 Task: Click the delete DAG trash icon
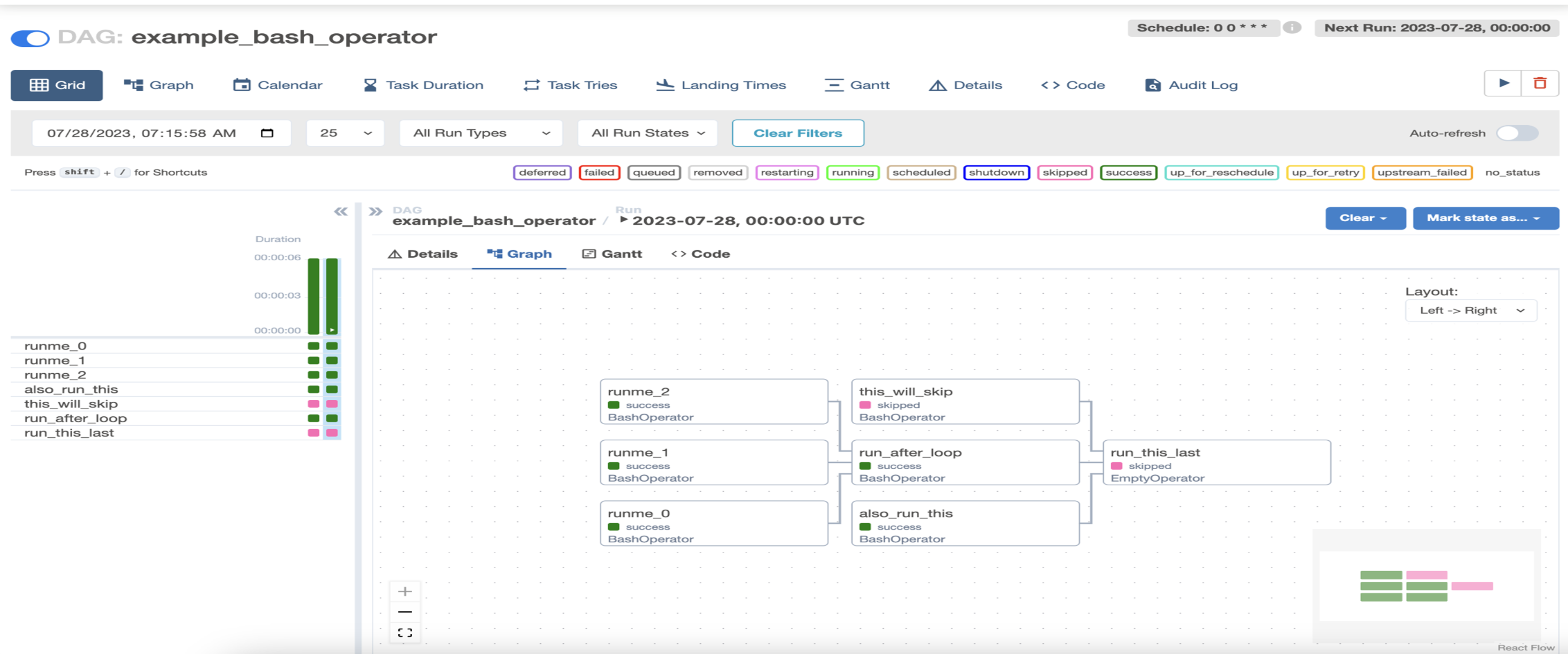tap(1540, 83)
